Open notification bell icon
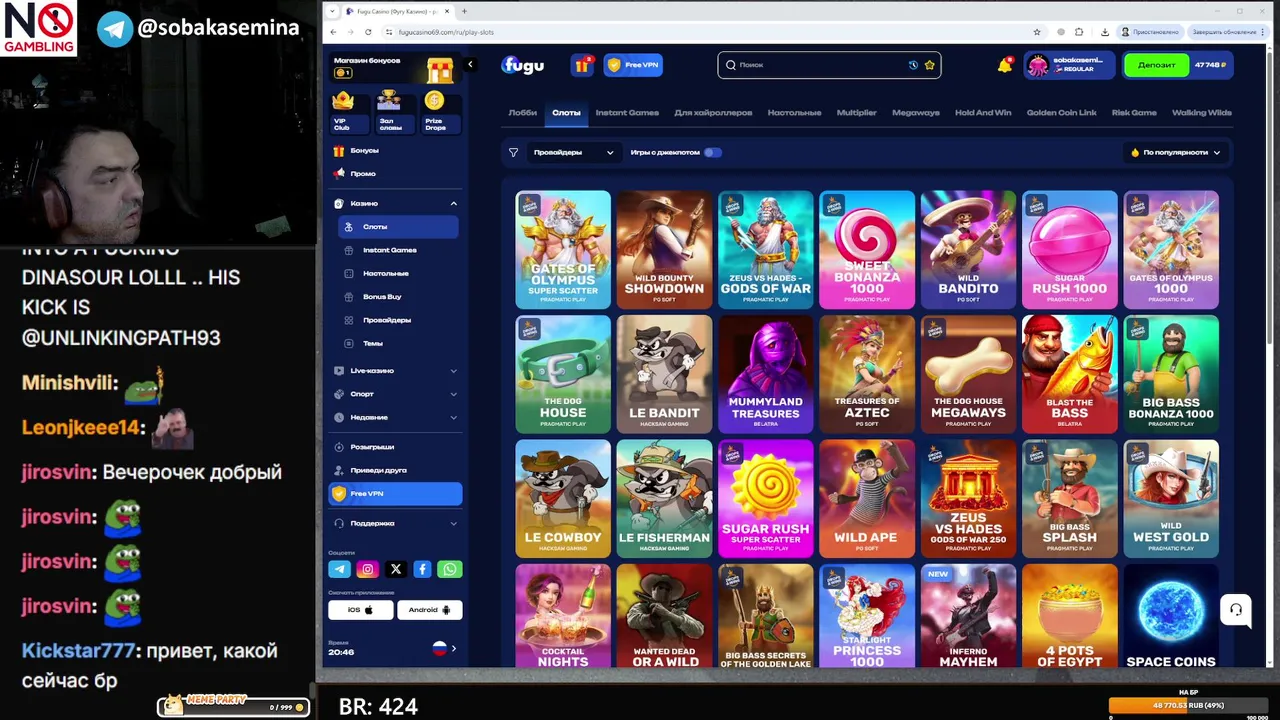Image resolution: width=1280 pixels, height=720 pixels. [1005, 65]
